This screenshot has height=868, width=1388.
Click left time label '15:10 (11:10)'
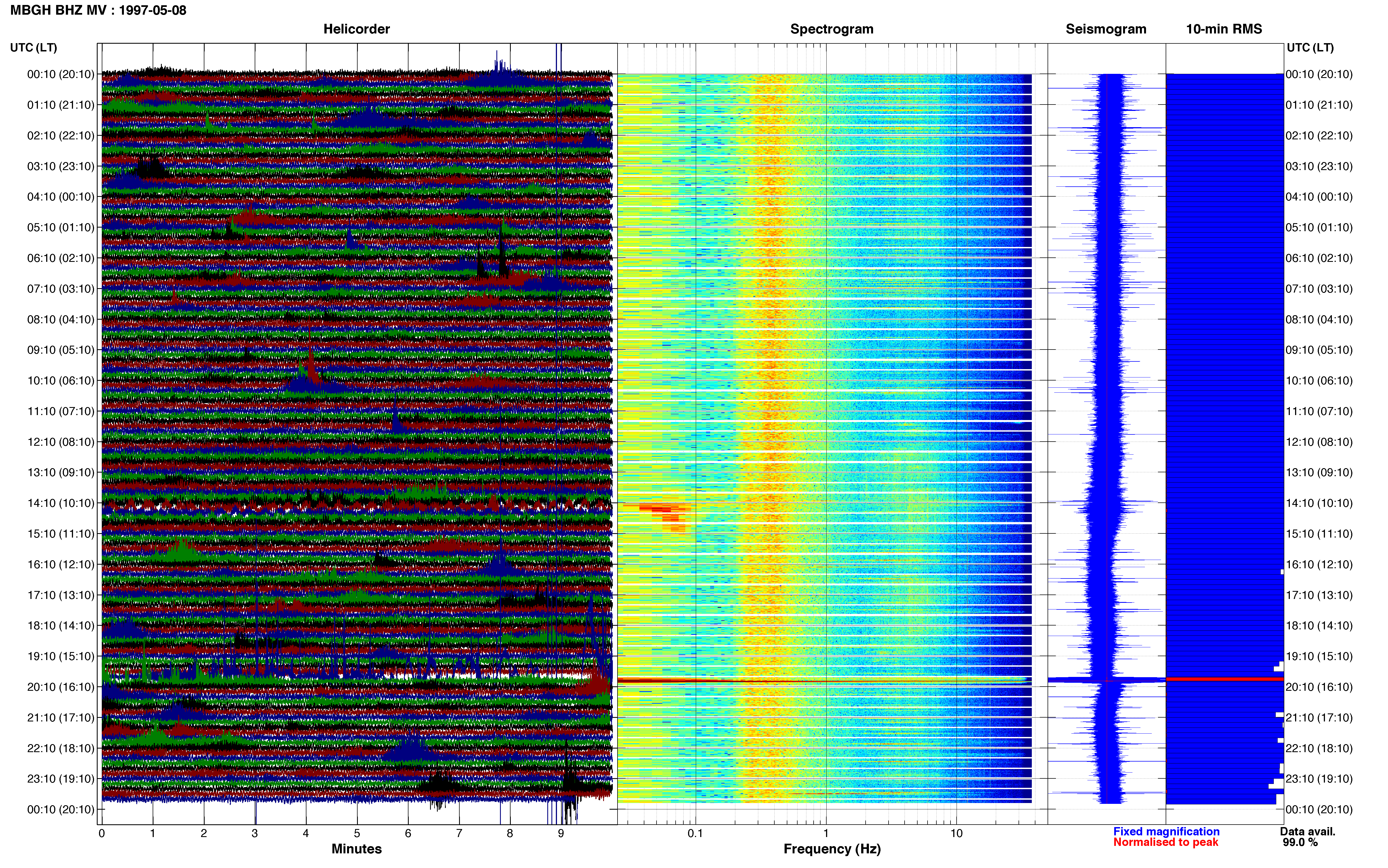coord(61,534)
